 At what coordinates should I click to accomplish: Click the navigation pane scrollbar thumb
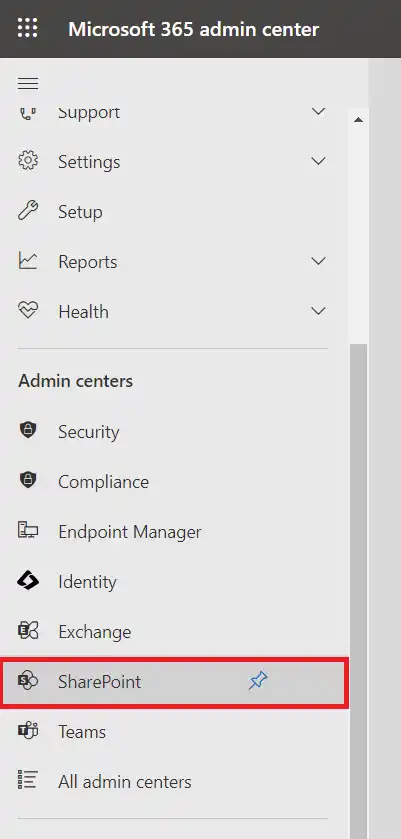pyautogui.click(x=358, y=589)
